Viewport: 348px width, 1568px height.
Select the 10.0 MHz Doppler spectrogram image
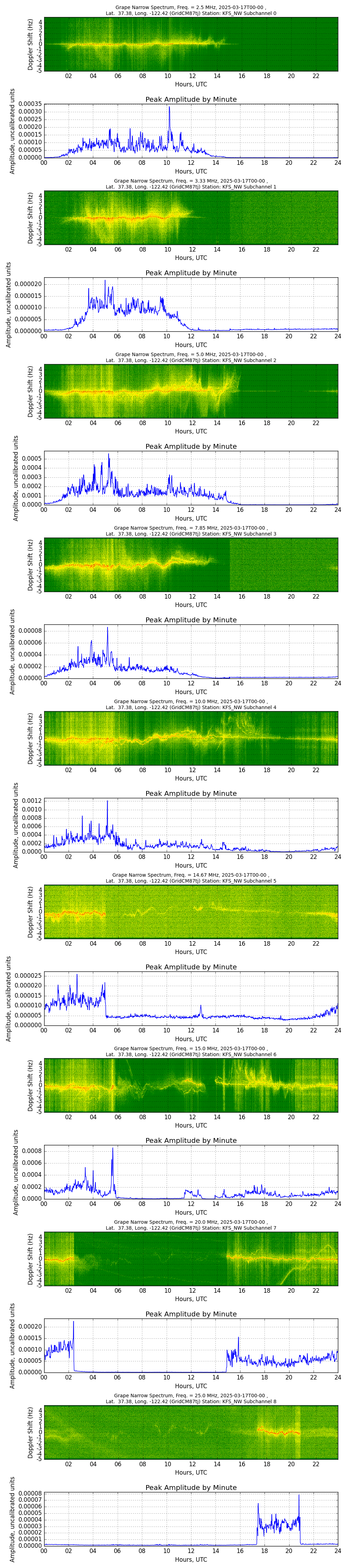[191, 738]
